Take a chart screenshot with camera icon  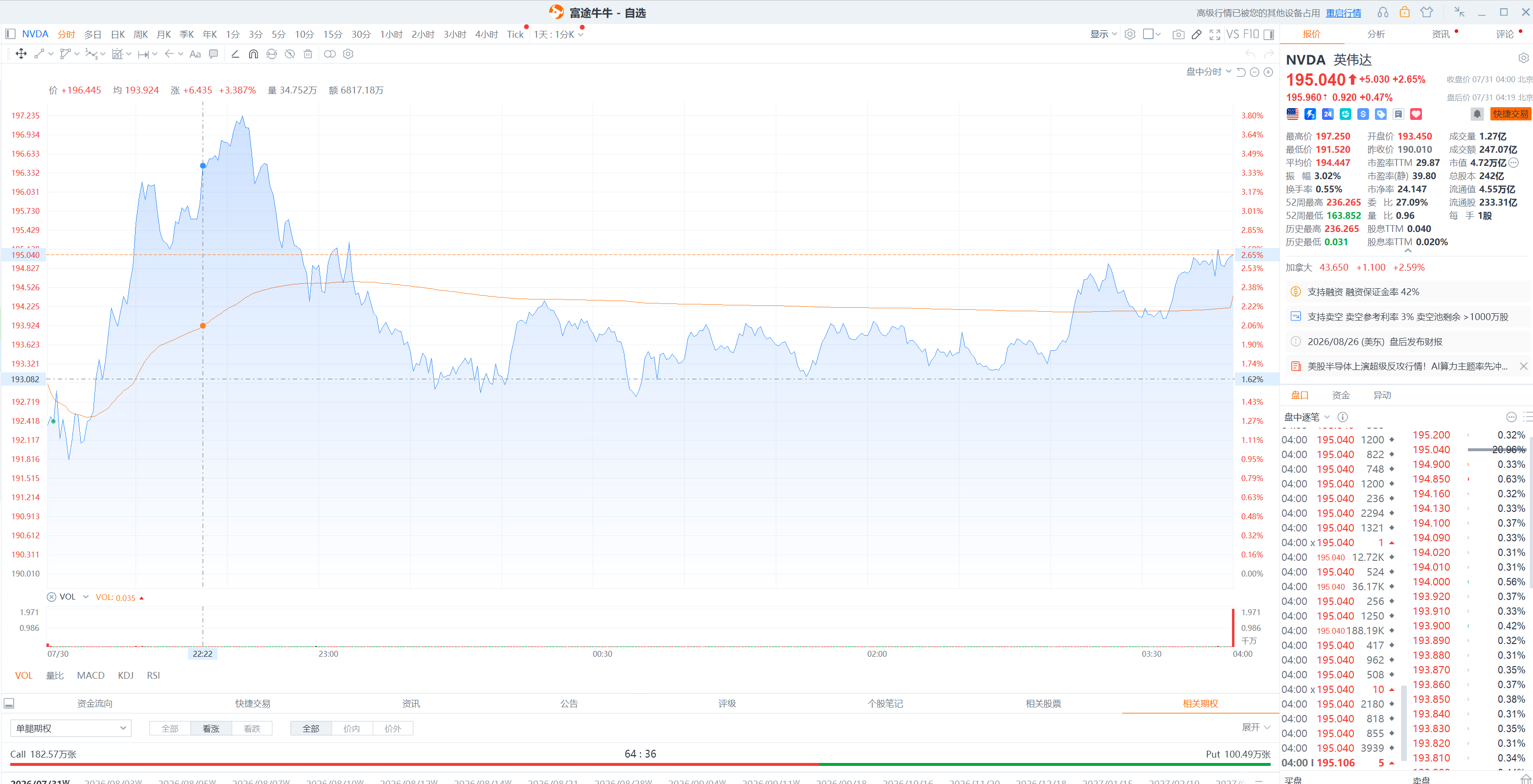(x=1178, y=34)
